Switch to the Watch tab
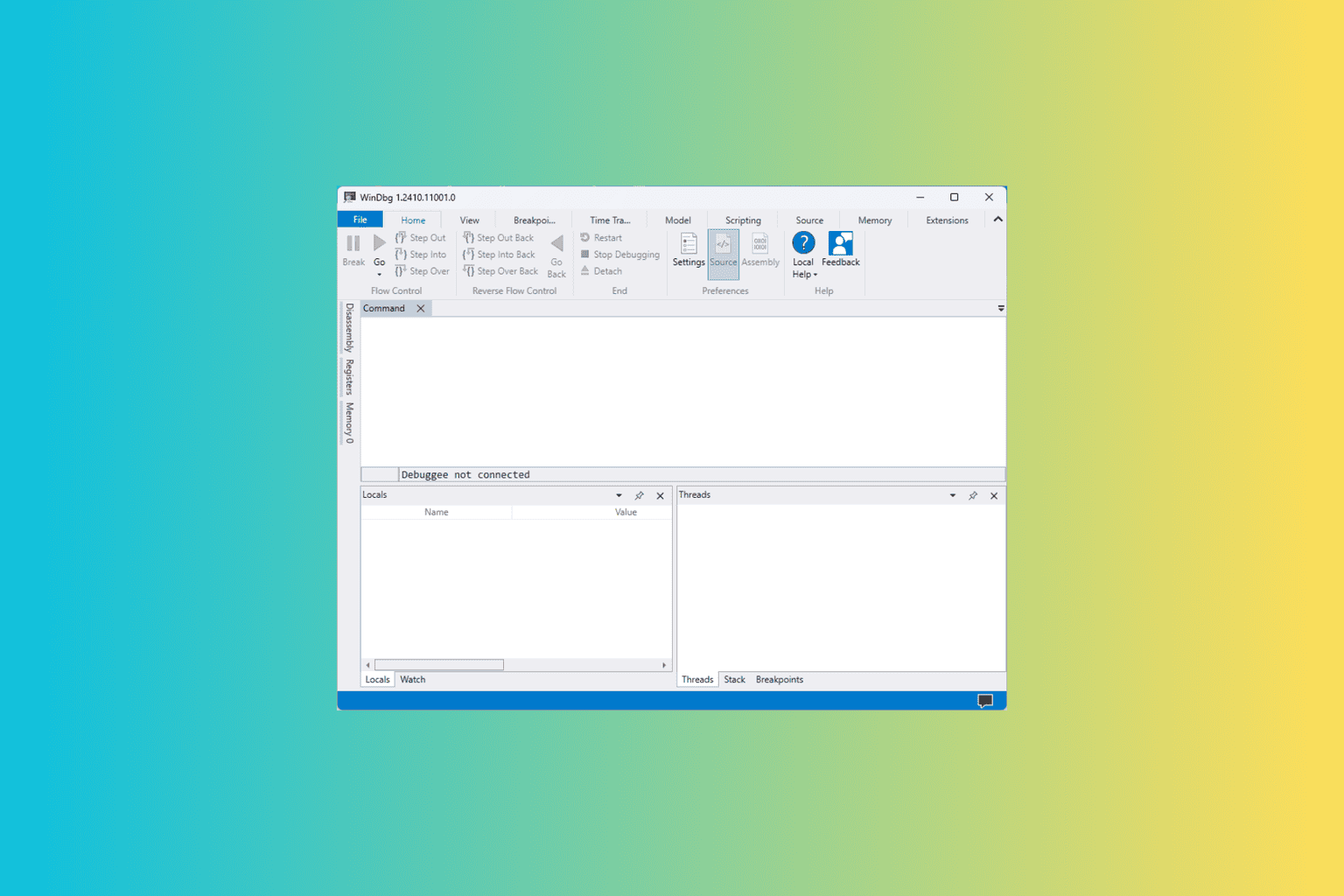This screenshot has height=896, width=1344. coord(413,680)
